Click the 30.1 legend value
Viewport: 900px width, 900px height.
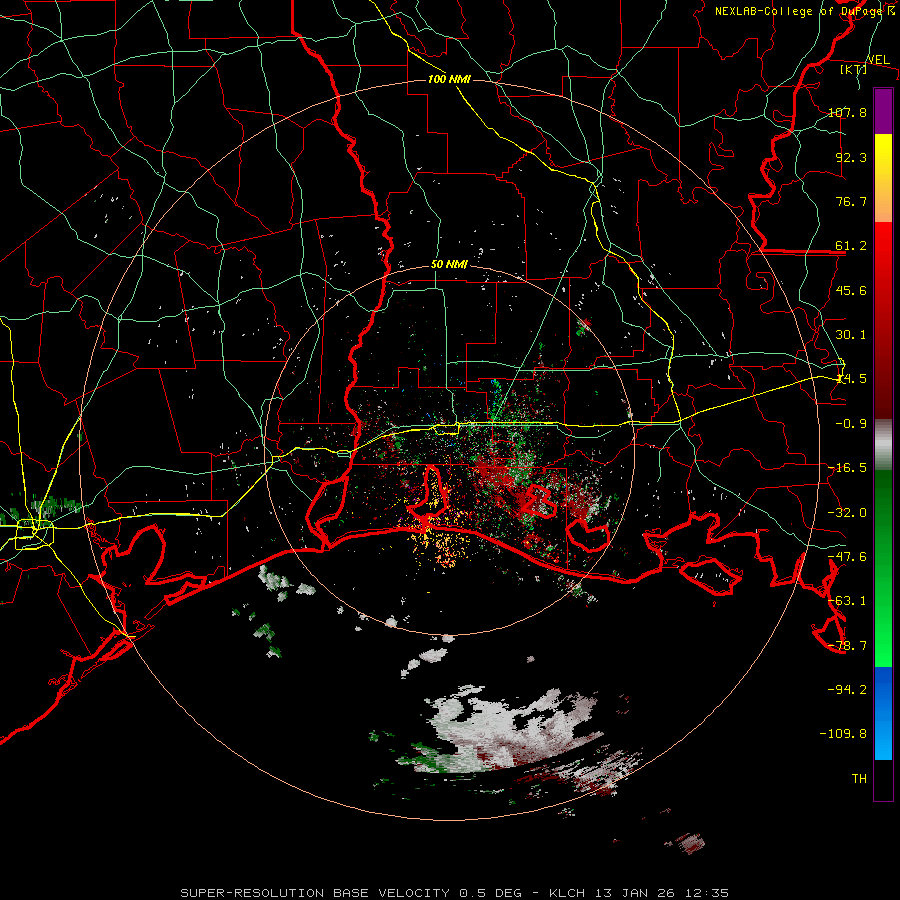click(851, 335)
